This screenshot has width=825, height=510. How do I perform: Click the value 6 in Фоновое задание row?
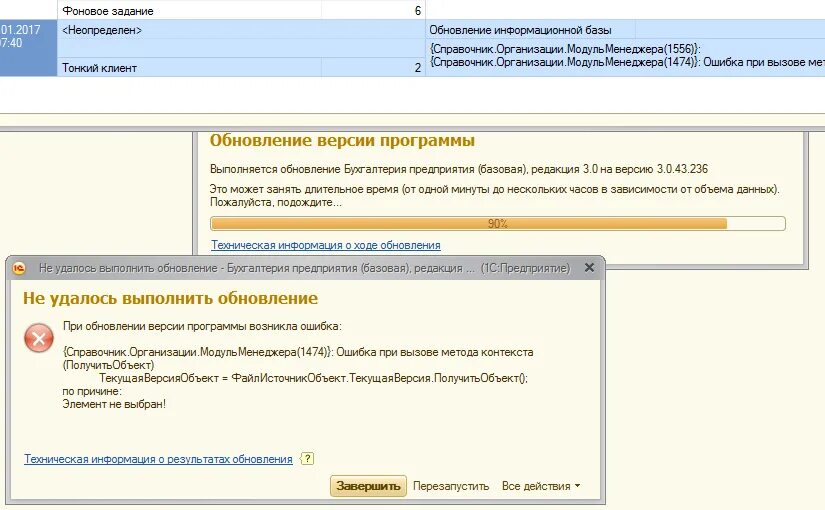pyautogui.click(x=418, y=11)
